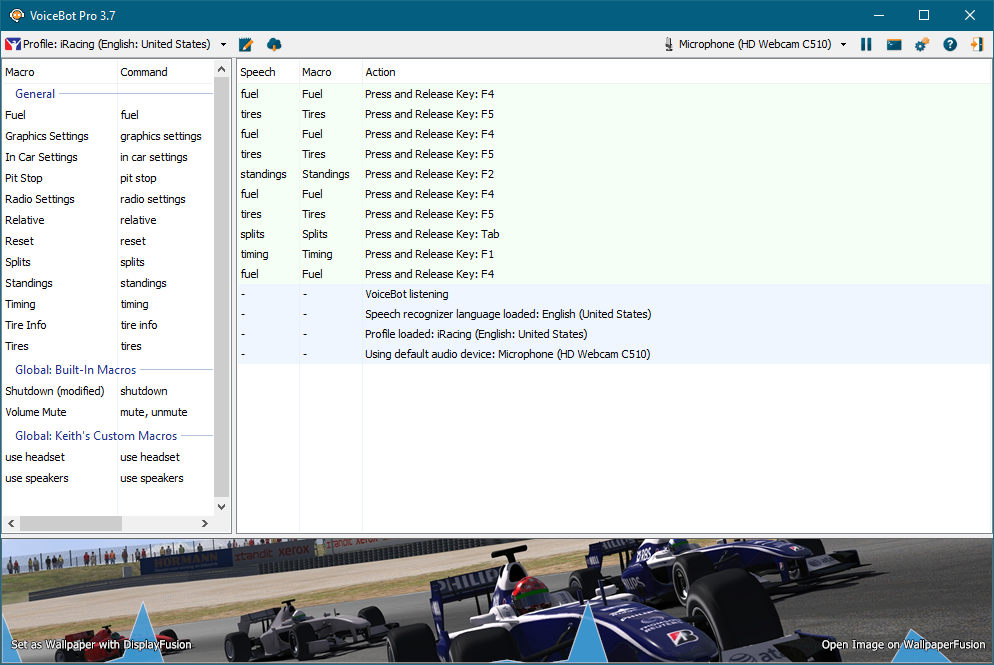The width and height of the screenshot is (994, 665).
Task: Open the help question mark icon
Action: click(950, 45)
